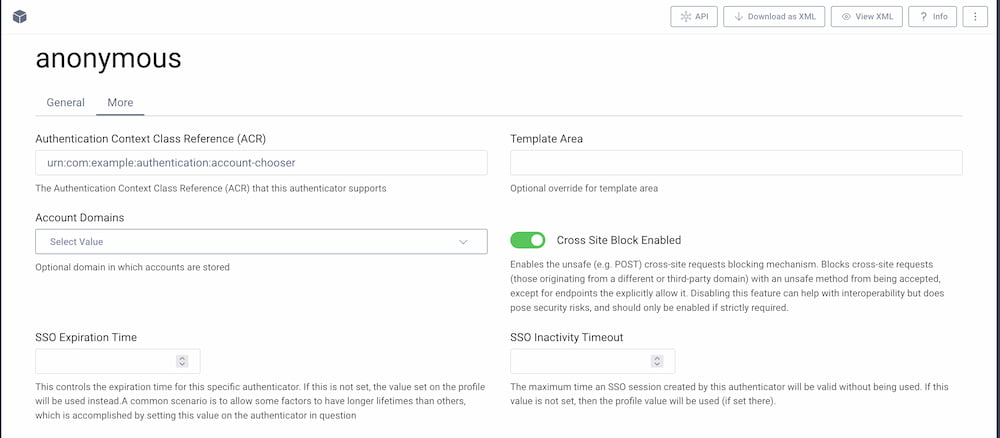Click Download as XML button
The width and height of the screenshot is (1000, 438).
[774, 17]
